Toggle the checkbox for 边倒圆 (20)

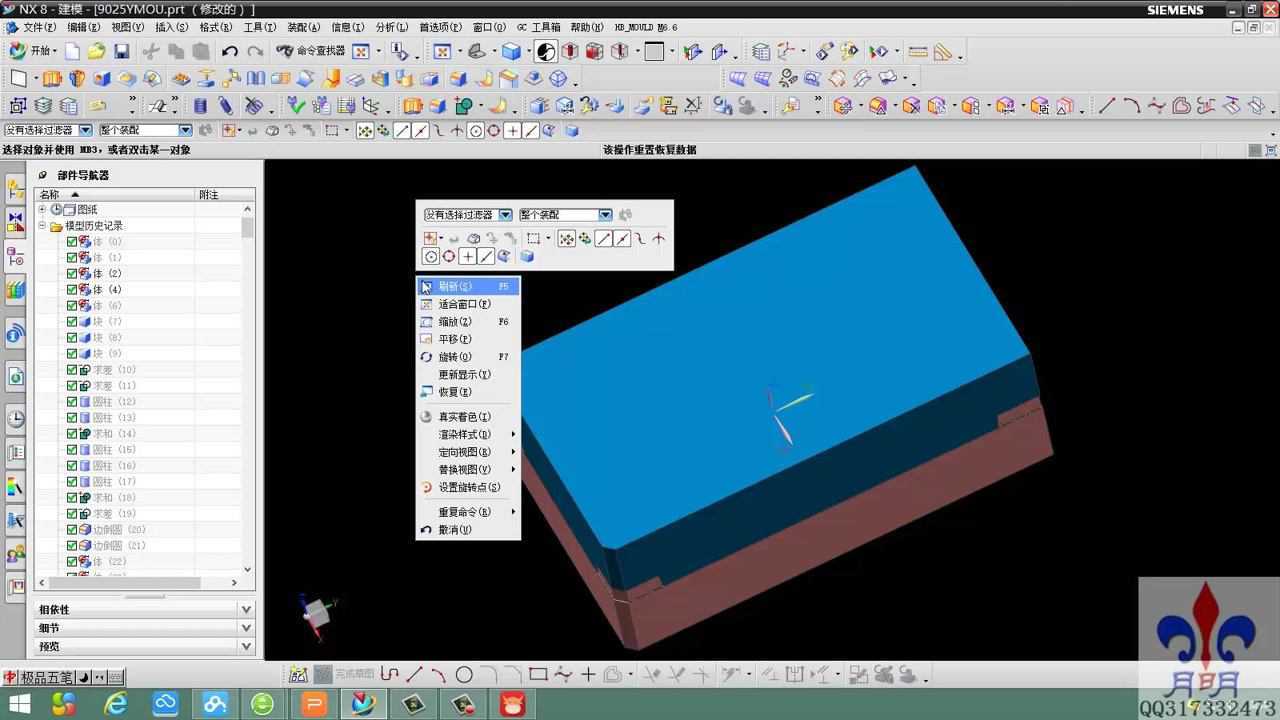(72, 530)
